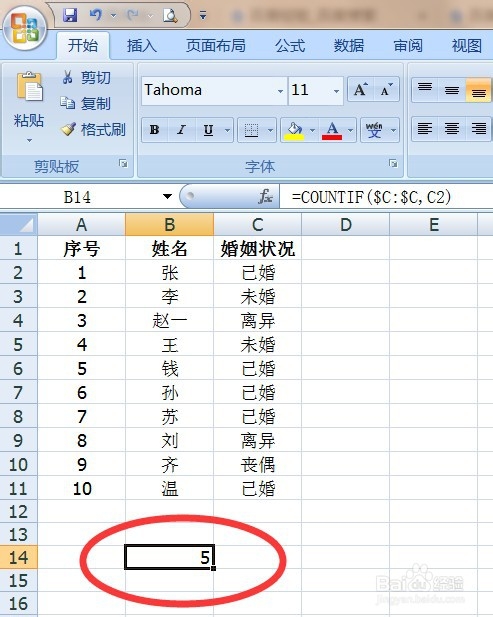Open the font size 11 dropdown
Viewport: 493px width, 617px height.
pyautogui.click(x=336, y=91)
